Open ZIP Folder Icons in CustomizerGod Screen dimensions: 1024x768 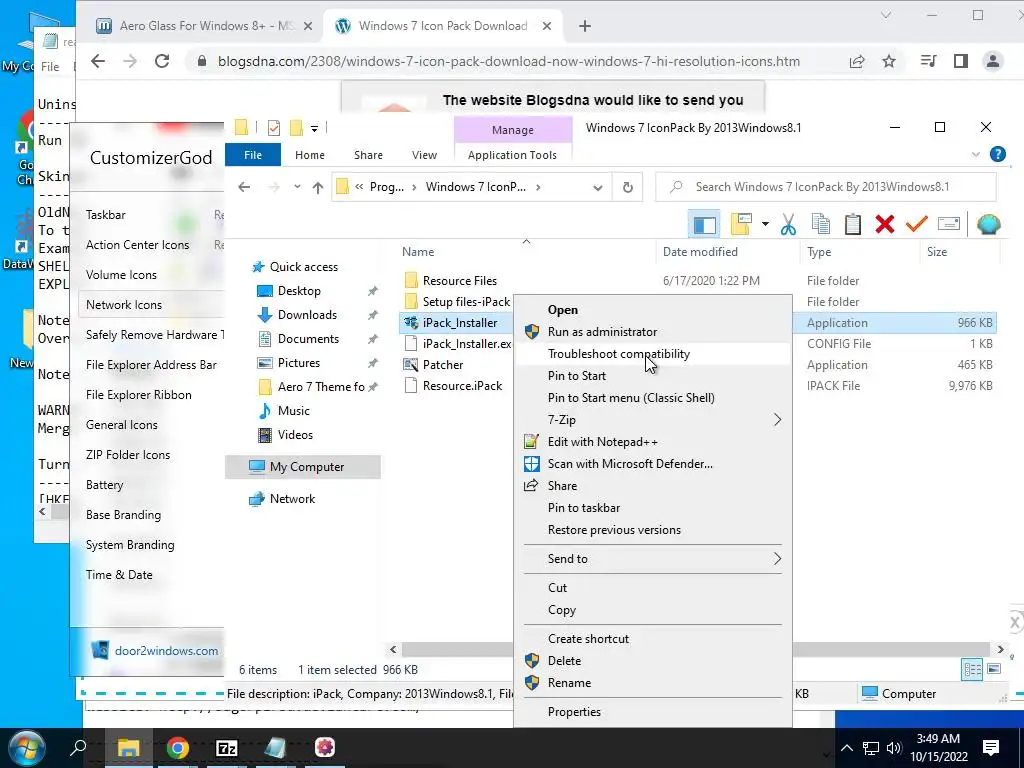coord(128,455)
